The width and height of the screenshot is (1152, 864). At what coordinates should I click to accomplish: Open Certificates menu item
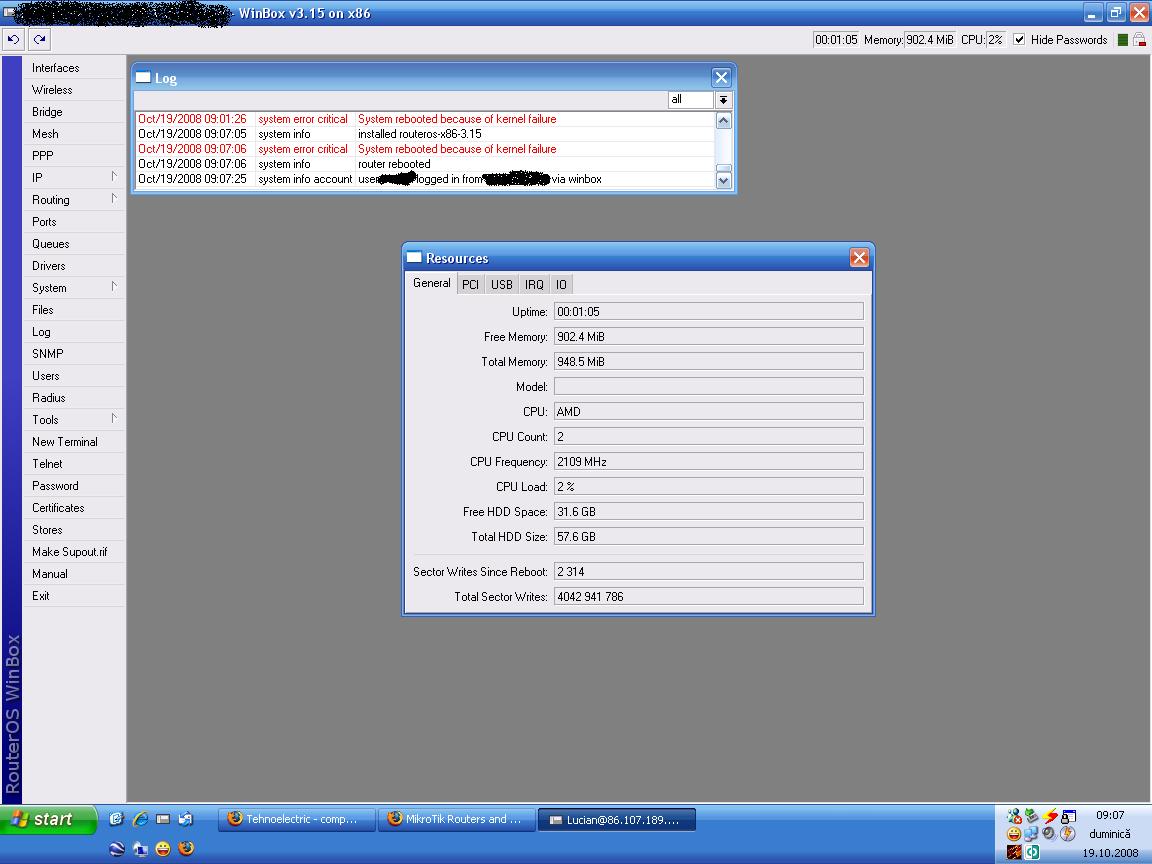(73, 508)
